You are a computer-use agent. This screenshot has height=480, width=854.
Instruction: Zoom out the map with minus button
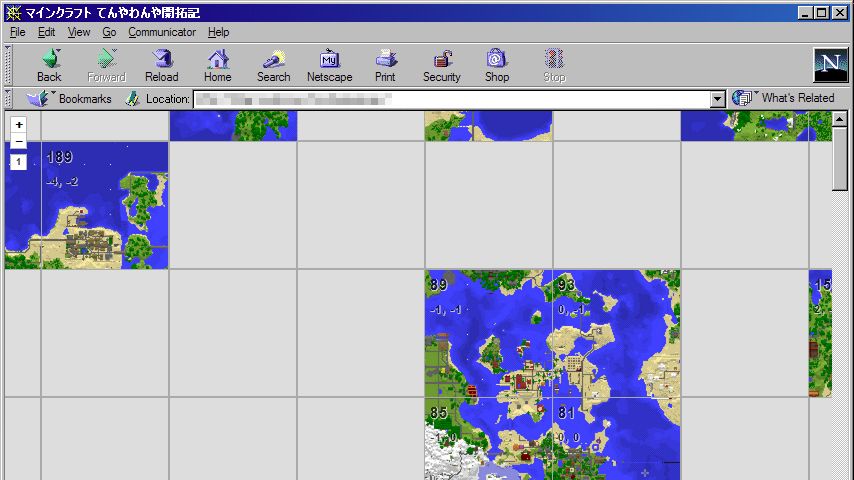[x=19, y=141]
